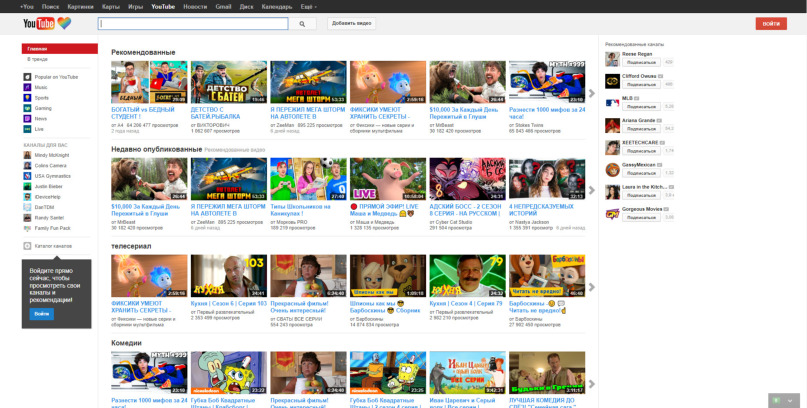Click the Sports category icon
Viewport: 807px width, 408px height.
[27, 98]
